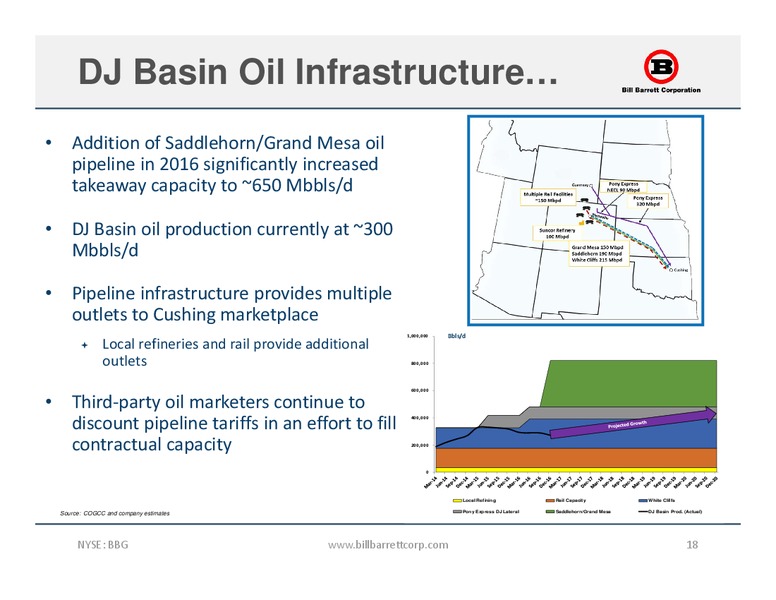The height and width of the screenshot is (600, 776).
Task: Click the orange Rail Capacity chart band
Action: coord(576,457)
